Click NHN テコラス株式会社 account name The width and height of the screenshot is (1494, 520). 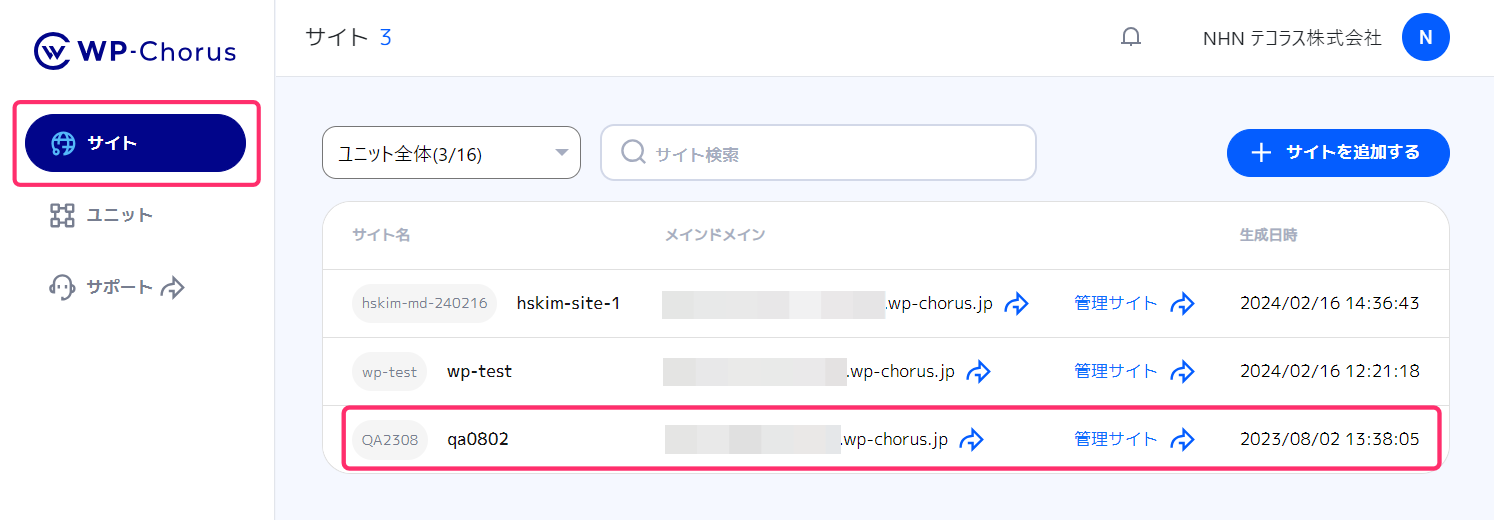tap(1292, 38)
